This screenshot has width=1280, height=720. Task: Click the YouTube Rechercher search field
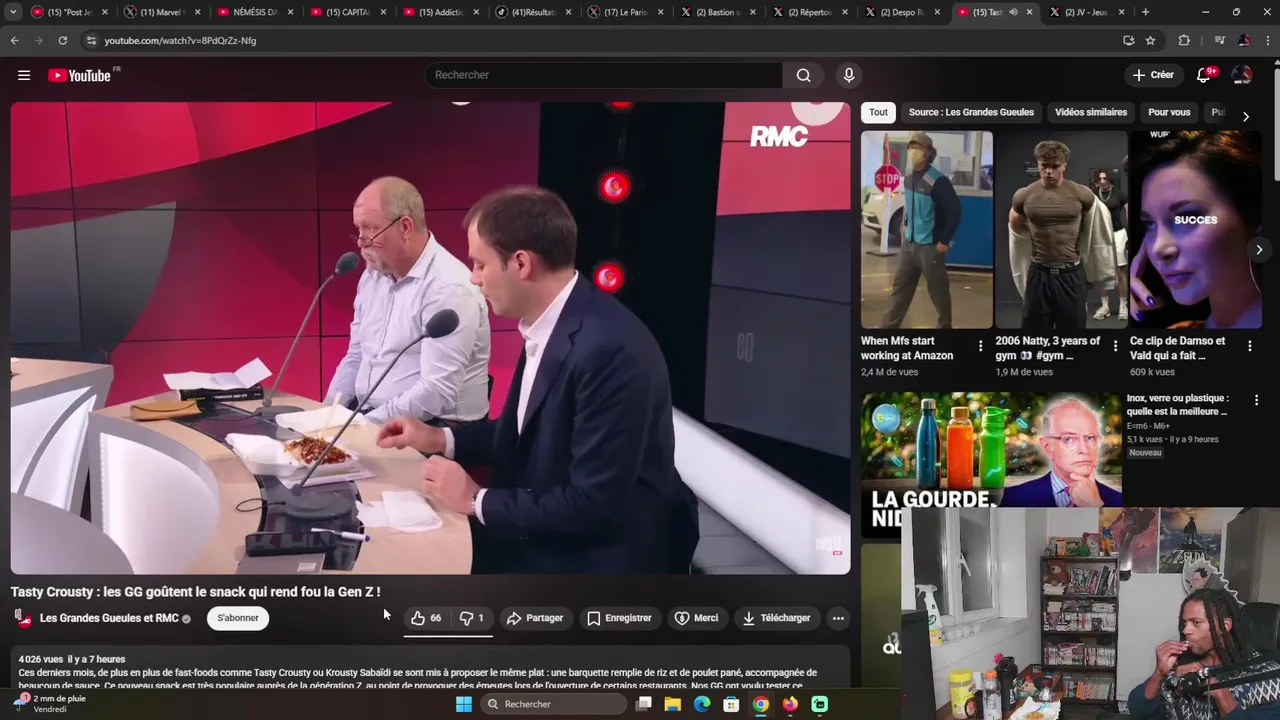pyautogui.click(x=605, y=75)
